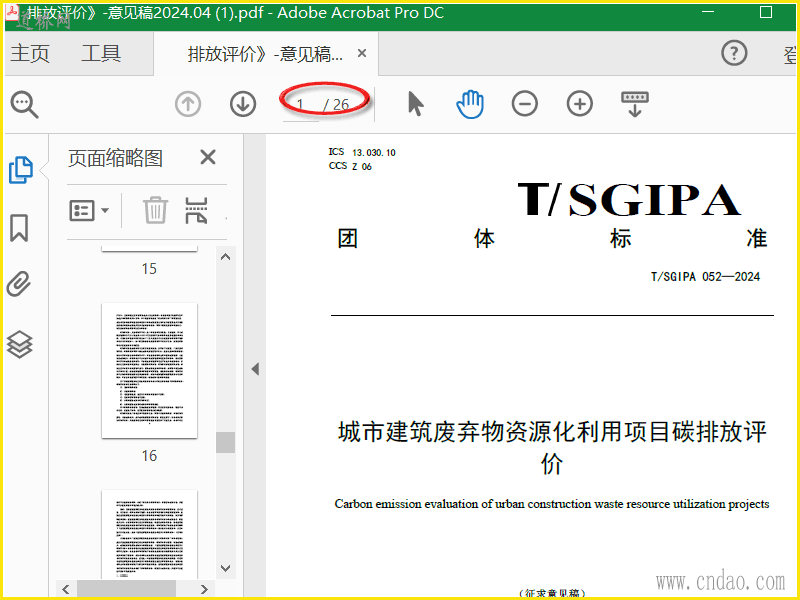The width and height of the screenshot is (800, 600).
Task: Go to next page arrow
Action: coord(243,104)
